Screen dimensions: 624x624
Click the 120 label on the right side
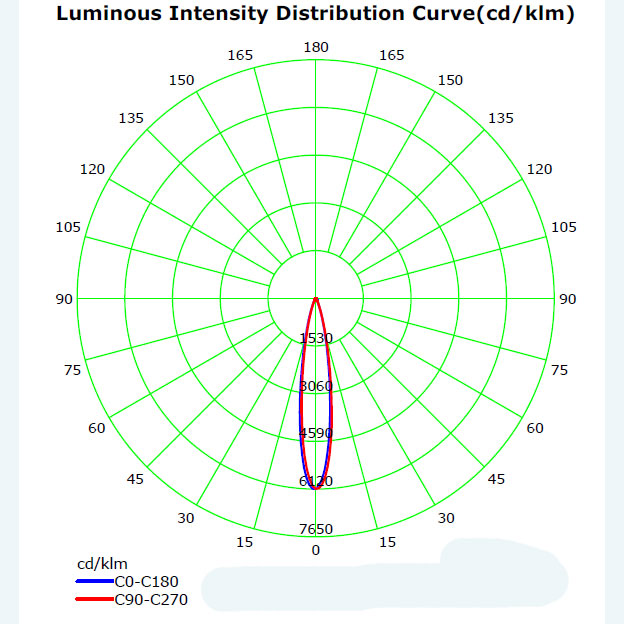pyautogui.click(x=540, y=170)
